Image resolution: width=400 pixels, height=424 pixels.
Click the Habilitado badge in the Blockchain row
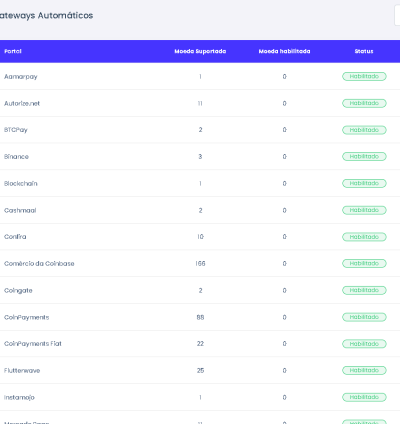(364, 183)
